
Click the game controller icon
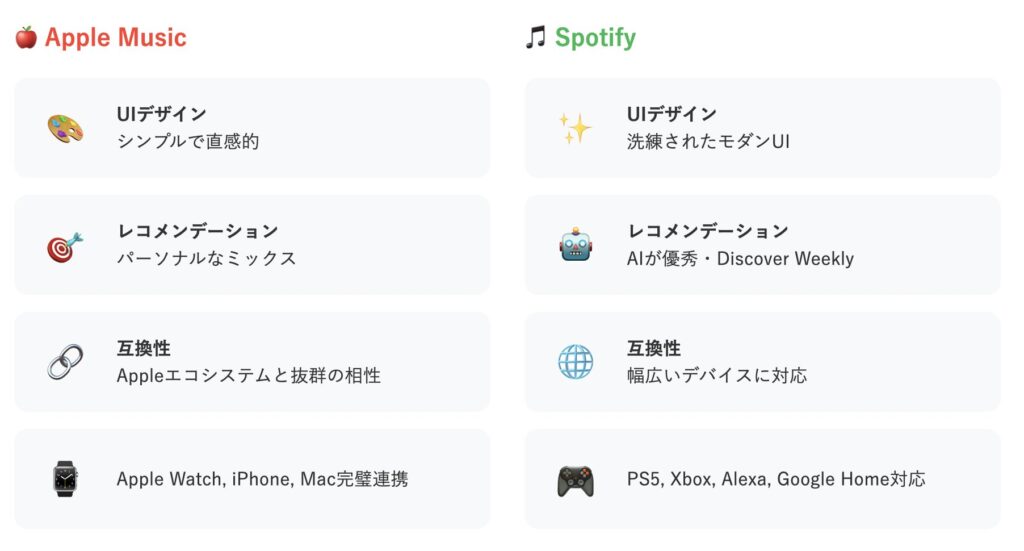point(575,480)
